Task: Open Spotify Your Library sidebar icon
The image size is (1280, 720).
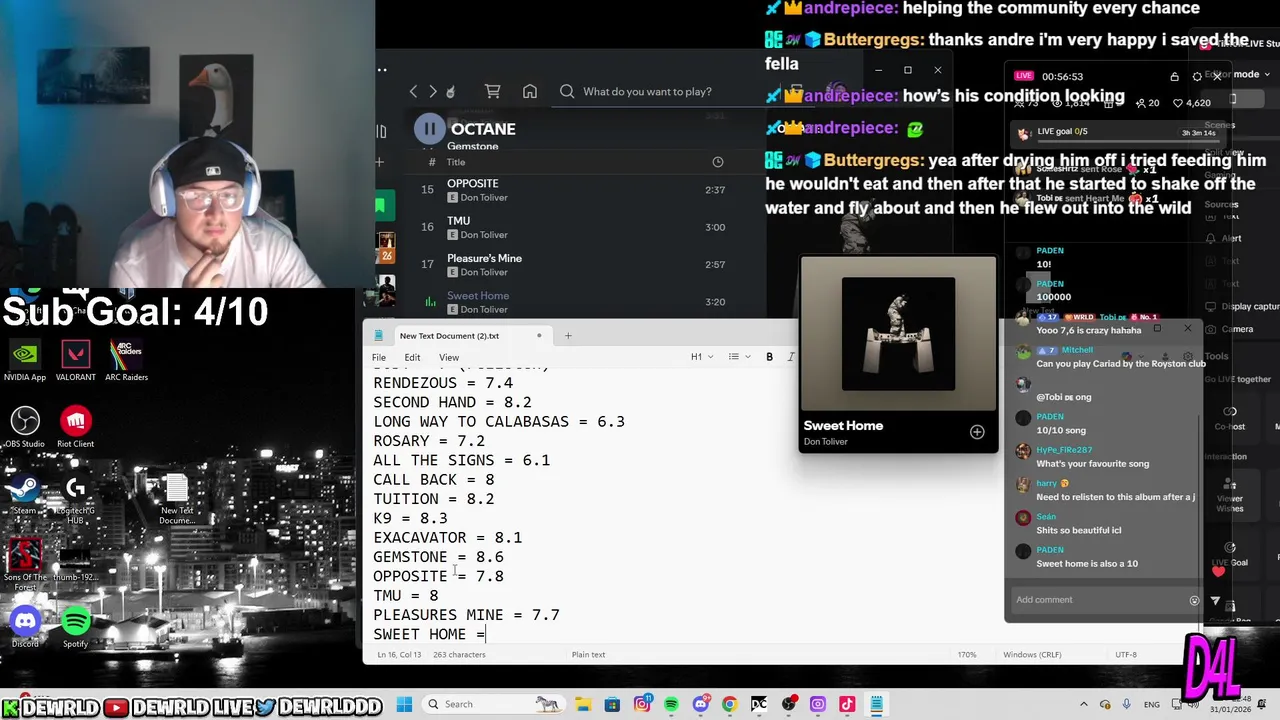Action: (x=381, y=131)
